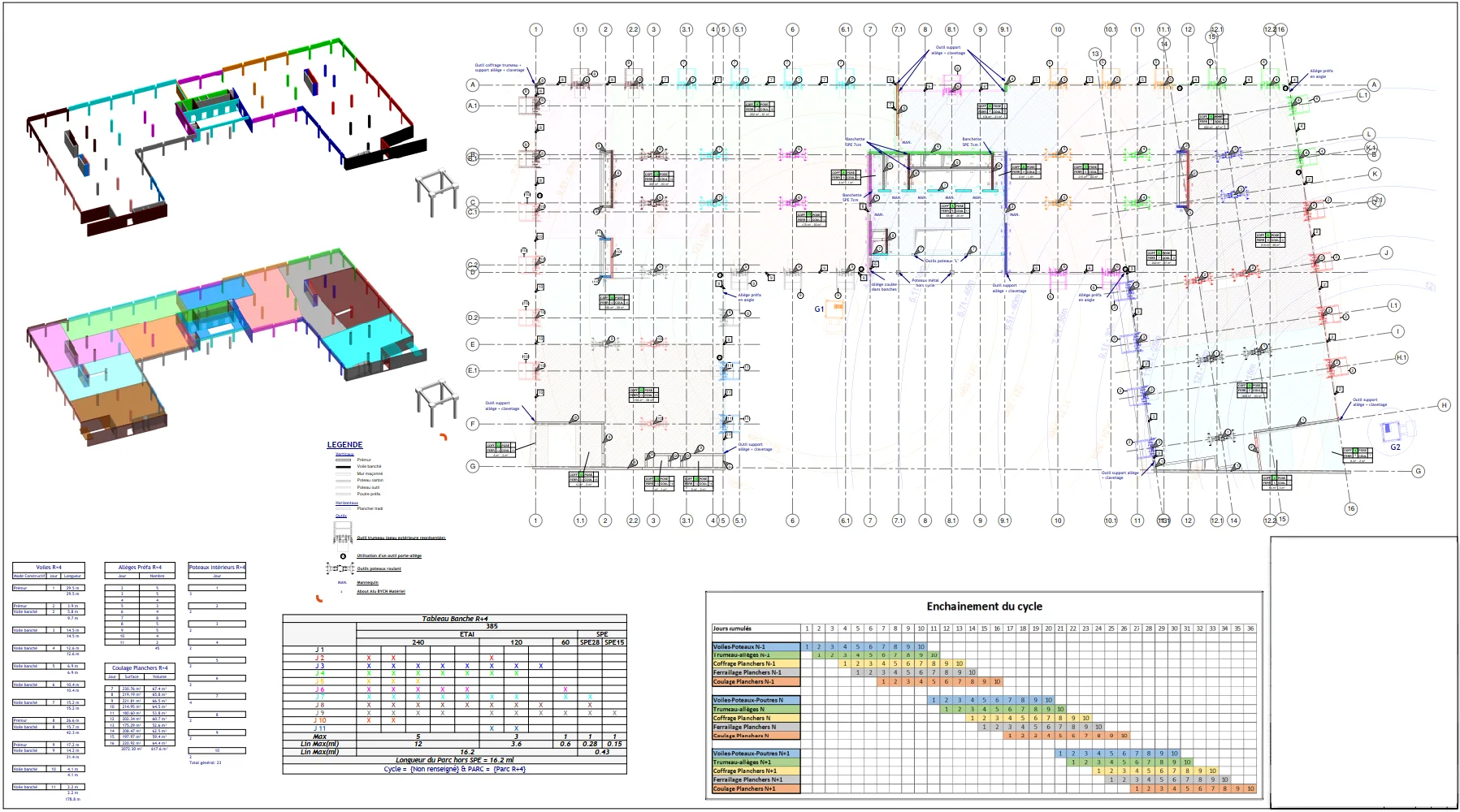1460x812 pixels.
Task: Click the Poteaux intérieurs R+4 table title
Action: (217, 568)
